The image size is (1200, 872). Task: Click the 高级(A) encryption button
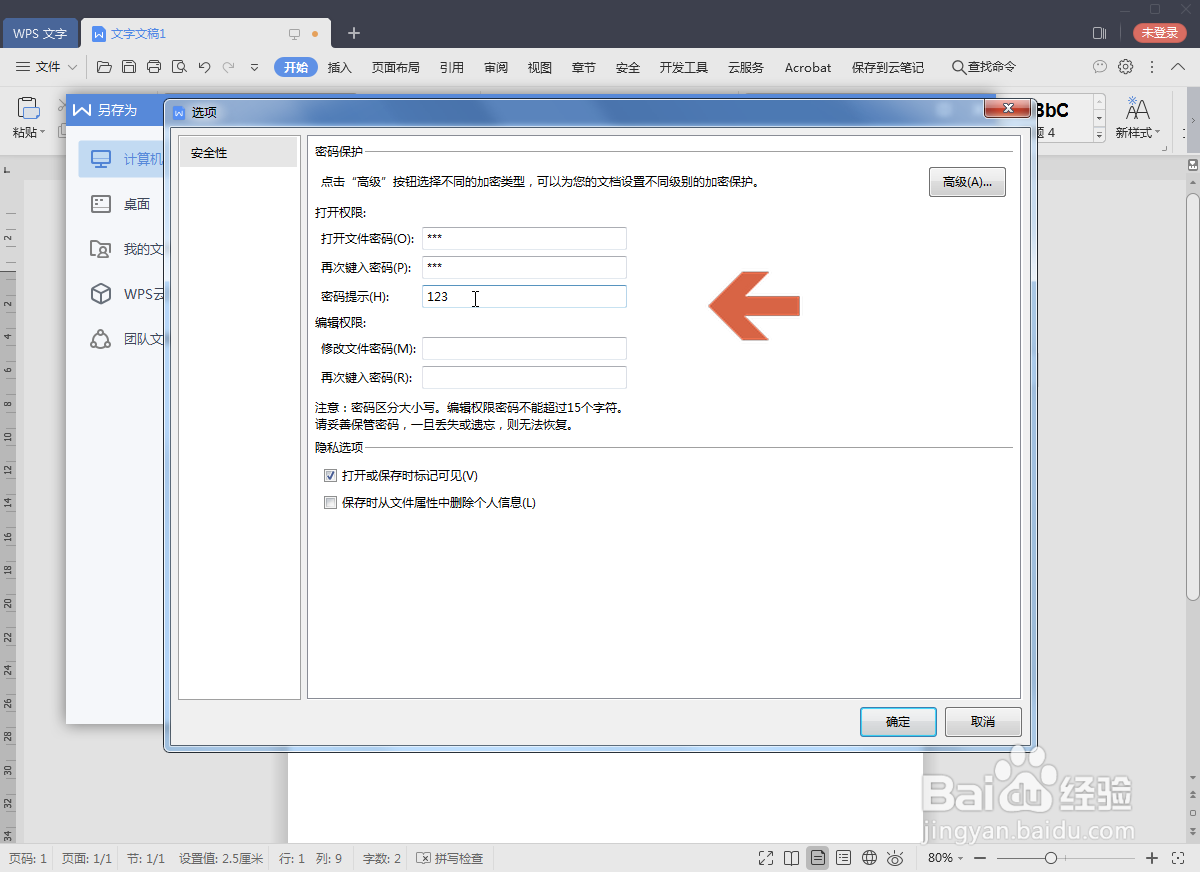tap(967, 182)
